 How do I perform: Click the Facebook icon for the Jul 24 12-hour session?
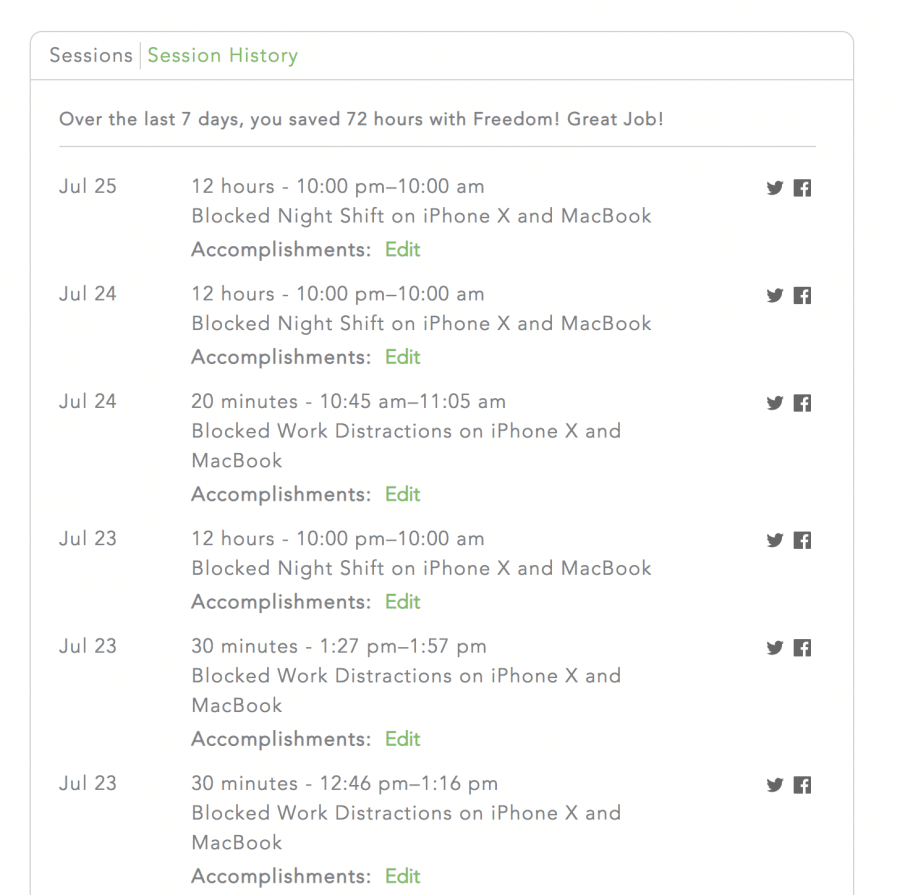click(801, 296)
